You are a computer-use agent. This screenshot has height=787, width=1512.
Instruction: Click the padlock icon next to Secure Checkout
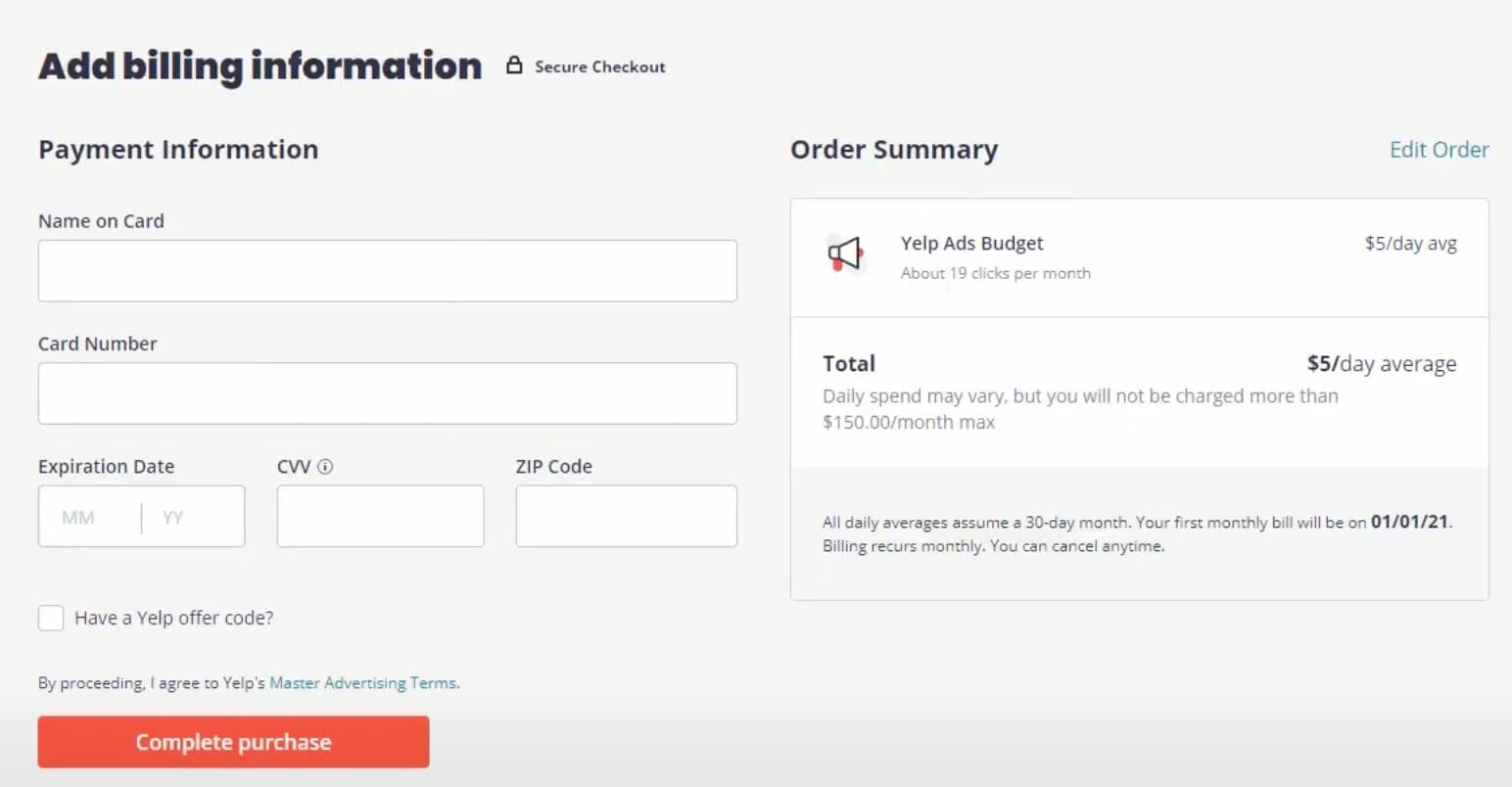click(x=513, y=66)
